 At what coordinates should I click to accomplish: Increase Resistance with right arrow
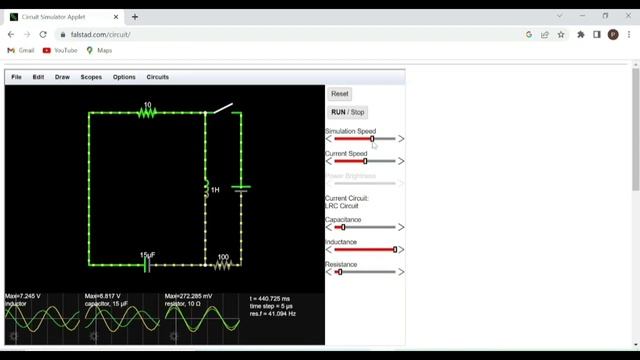401,272
